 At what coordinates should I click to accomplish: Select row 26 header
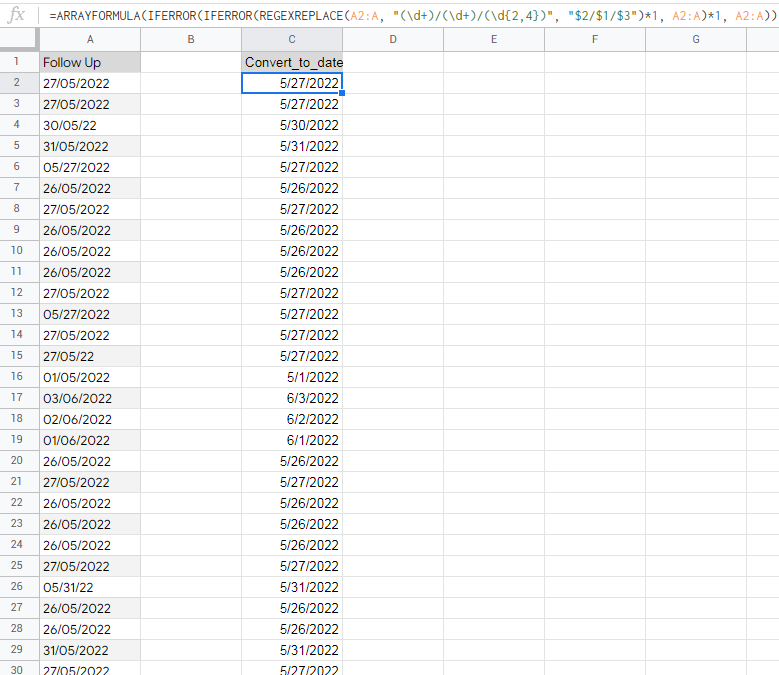pos(19,587)
